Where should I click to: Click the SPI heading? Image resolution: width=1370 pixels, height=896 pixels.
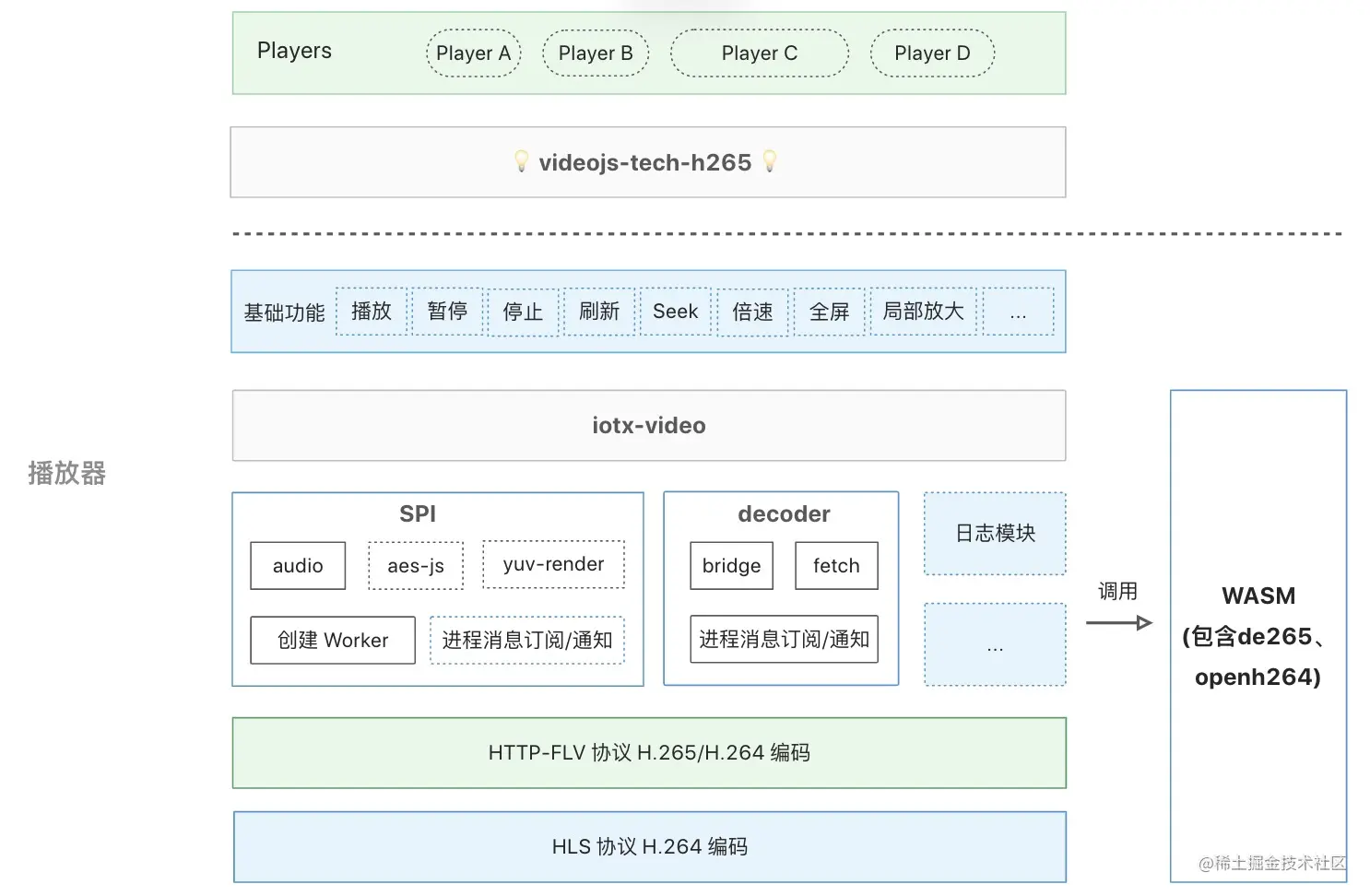[418, 514]
